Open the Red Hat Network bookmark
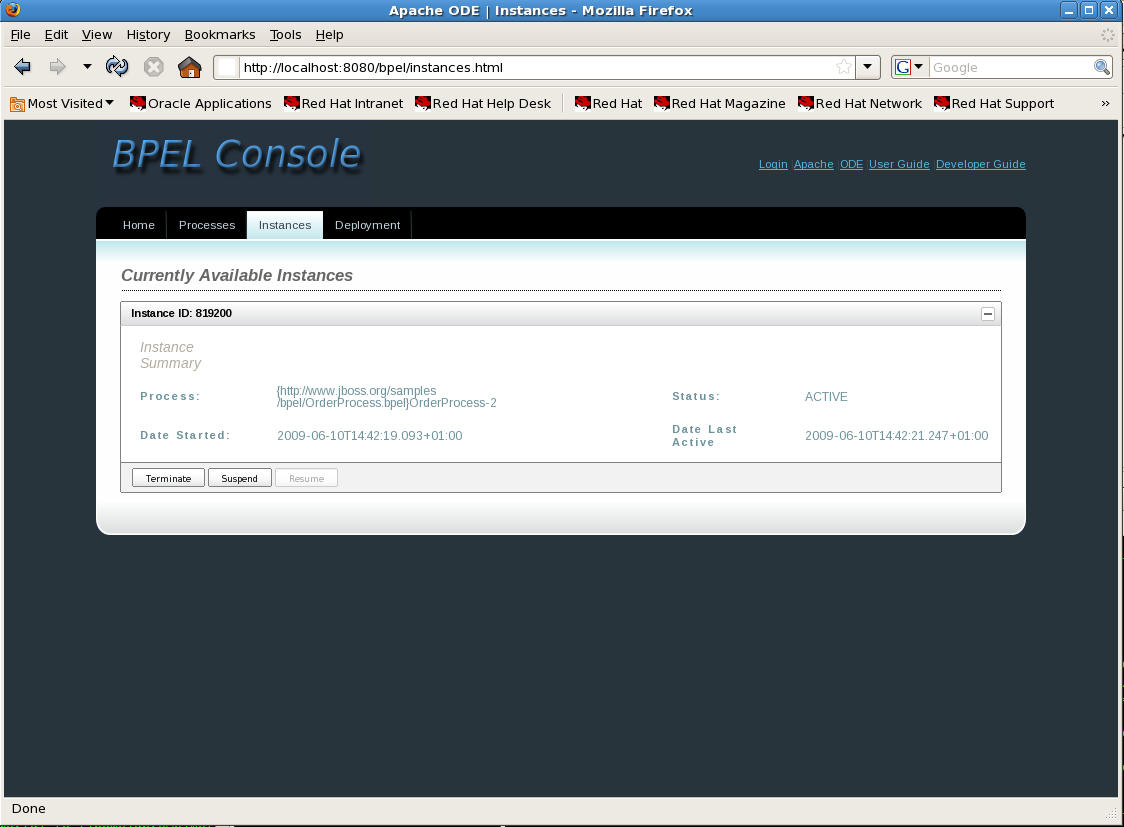This screenshot has width=1124, height=827. click(859, 104)
